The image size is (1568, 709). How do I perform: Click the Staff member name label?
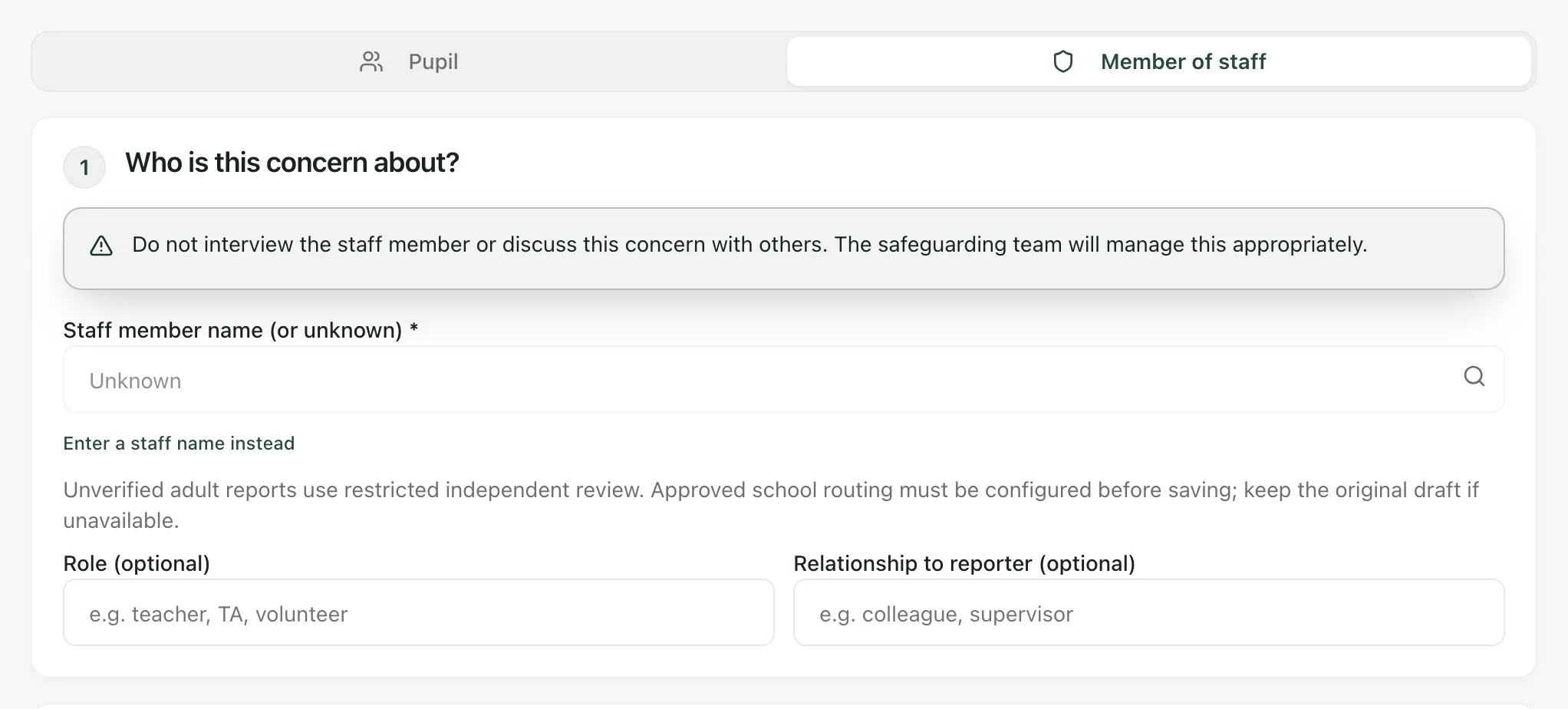(x=240, y=330)
